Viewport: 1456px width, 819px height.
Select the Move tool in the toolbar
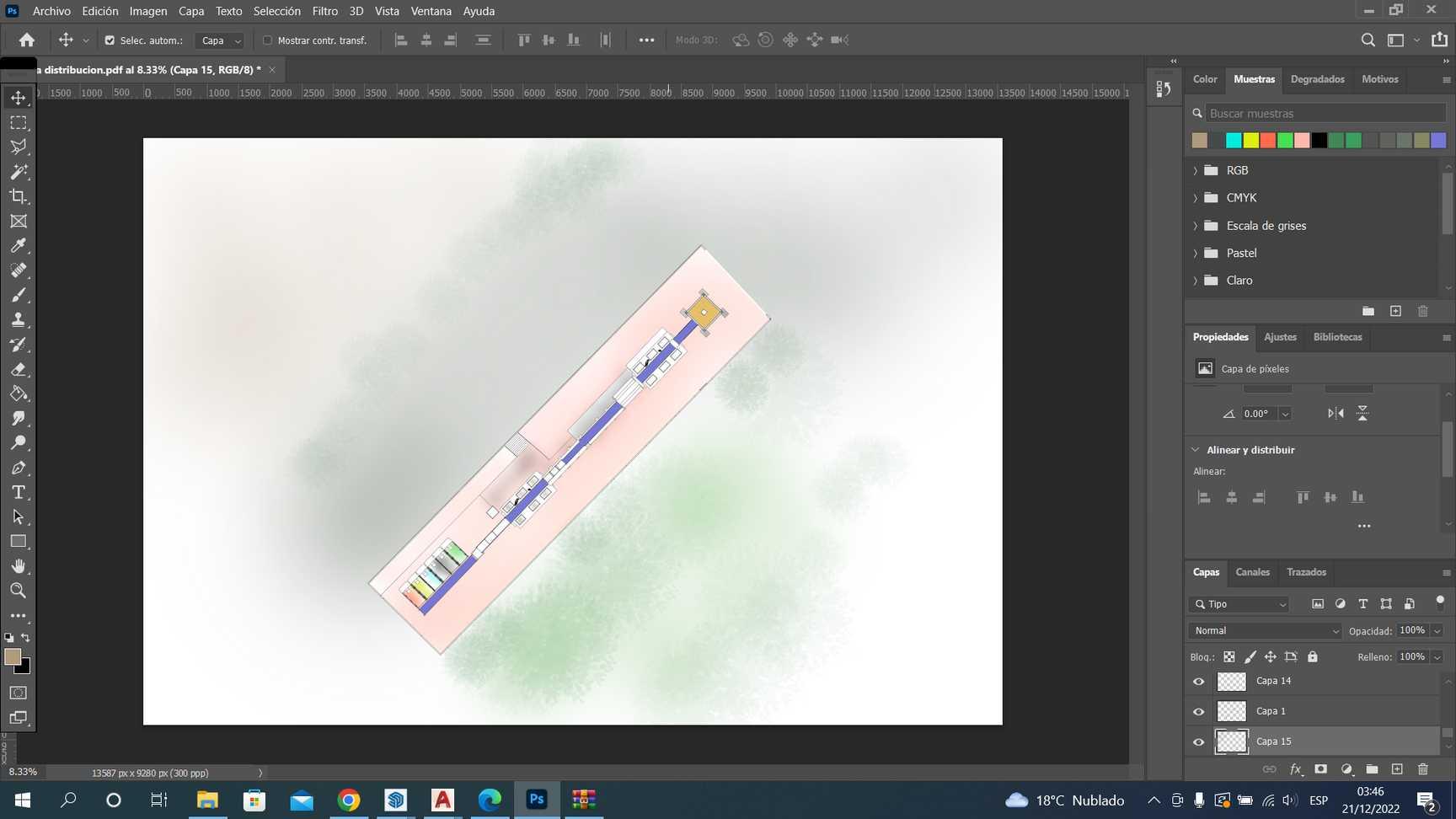pos(19,98)
